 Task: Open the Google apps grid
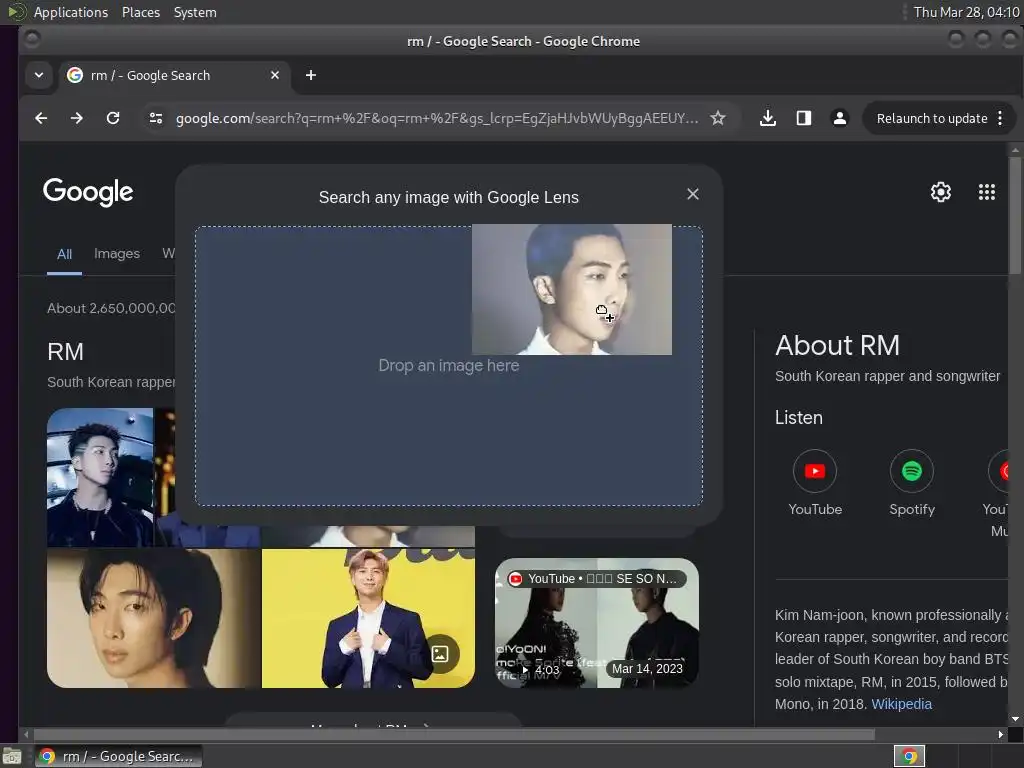[x=986, y=192]
